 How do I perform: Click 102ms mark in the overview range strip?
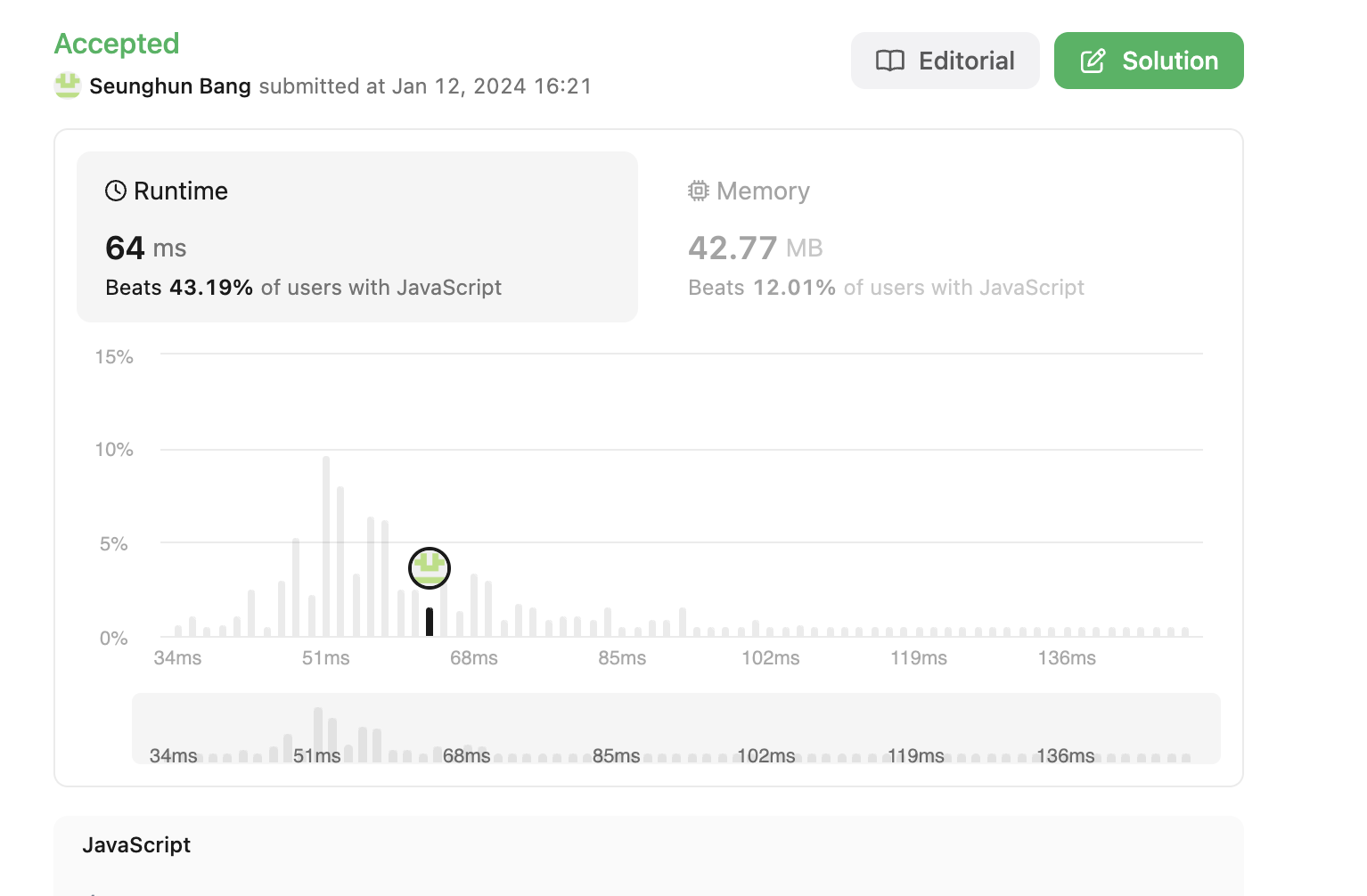coord(766,755)
